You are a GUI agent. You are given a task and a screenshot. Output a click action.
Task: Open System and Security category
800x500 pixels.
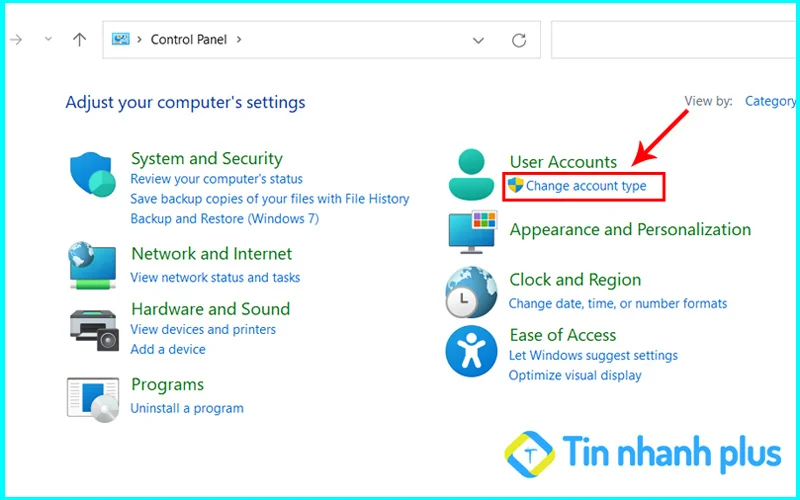(207, 159)
